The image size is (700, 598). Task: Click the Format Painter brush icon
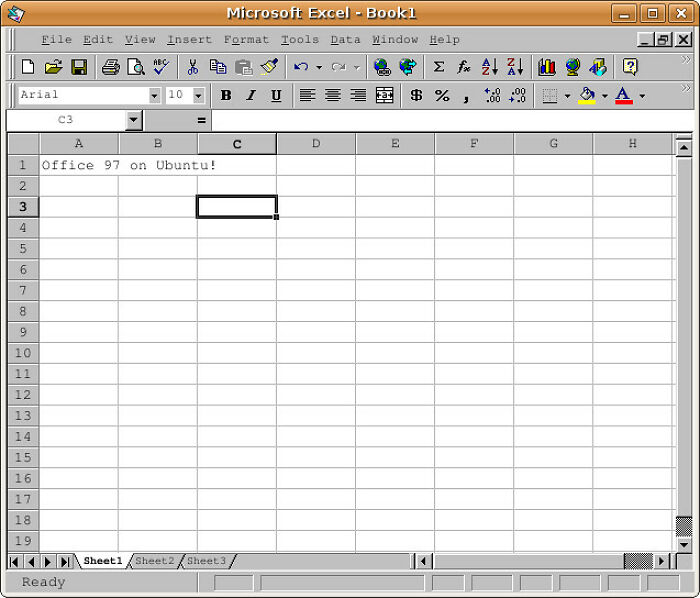coord(268,67)
